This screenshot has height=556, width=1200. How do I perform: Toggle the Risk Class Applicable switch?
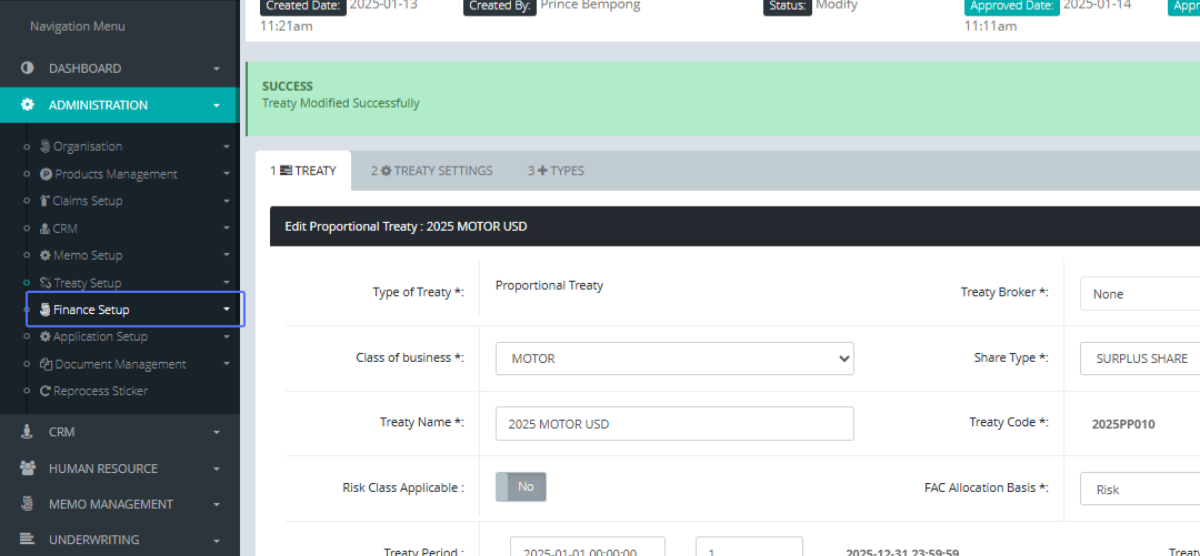point(521,487)
